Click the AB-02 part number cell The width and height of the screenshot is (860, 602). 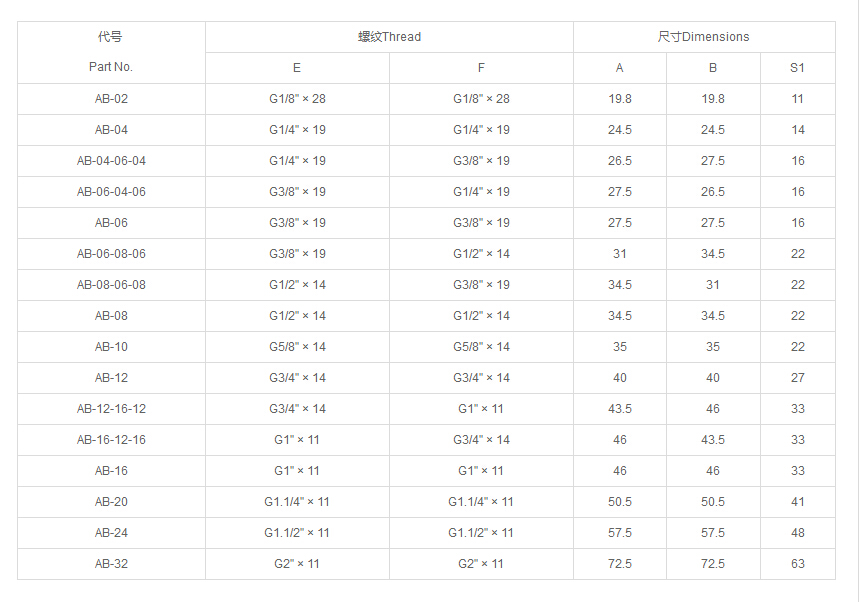(111, 99)
